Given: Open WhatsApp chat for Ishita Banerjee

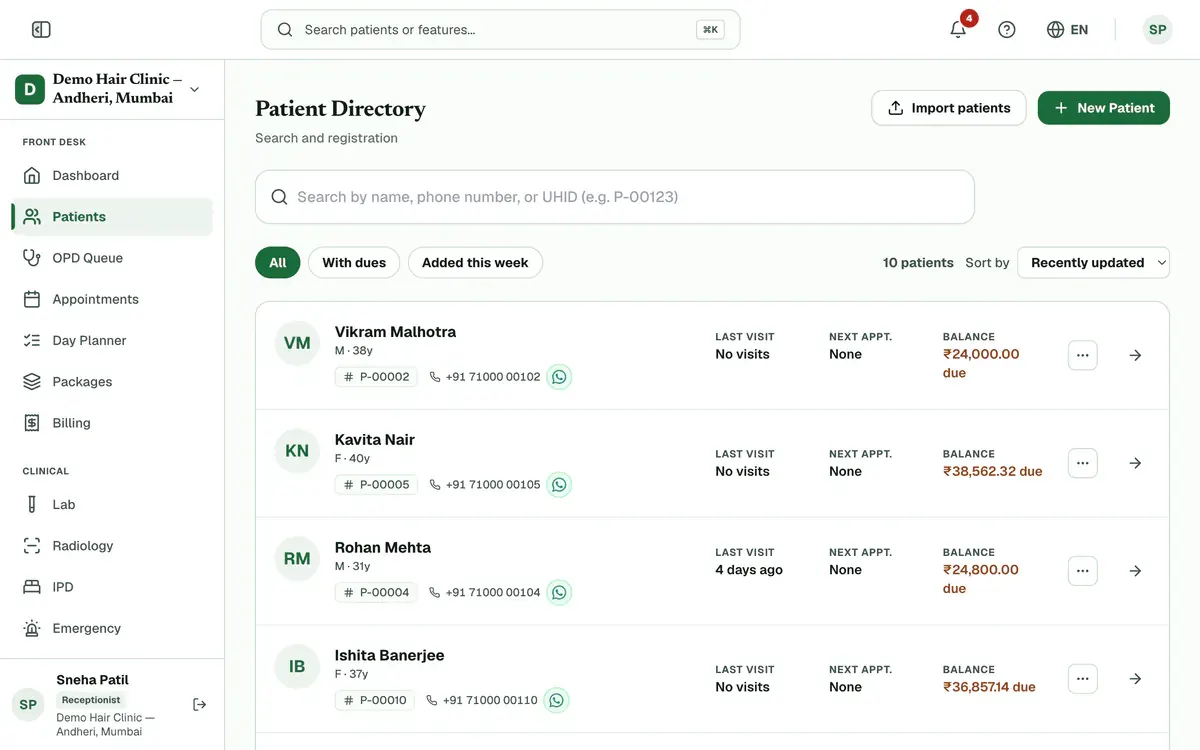Looking at the screenshot, I should [x=556, y=700].
